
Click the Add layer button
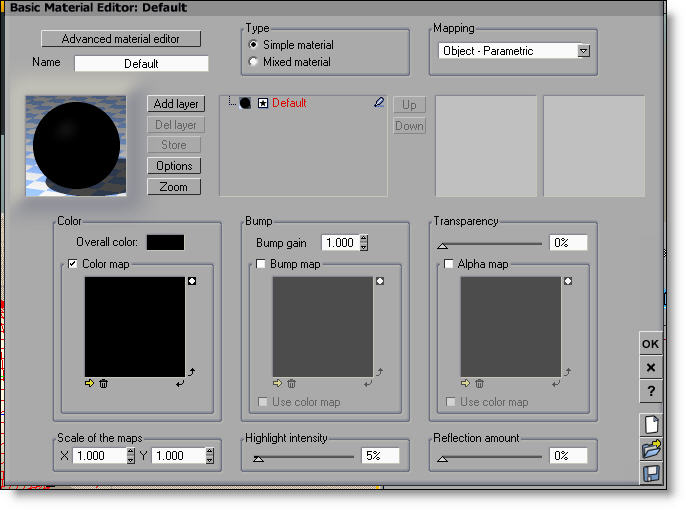coord(175,104)
